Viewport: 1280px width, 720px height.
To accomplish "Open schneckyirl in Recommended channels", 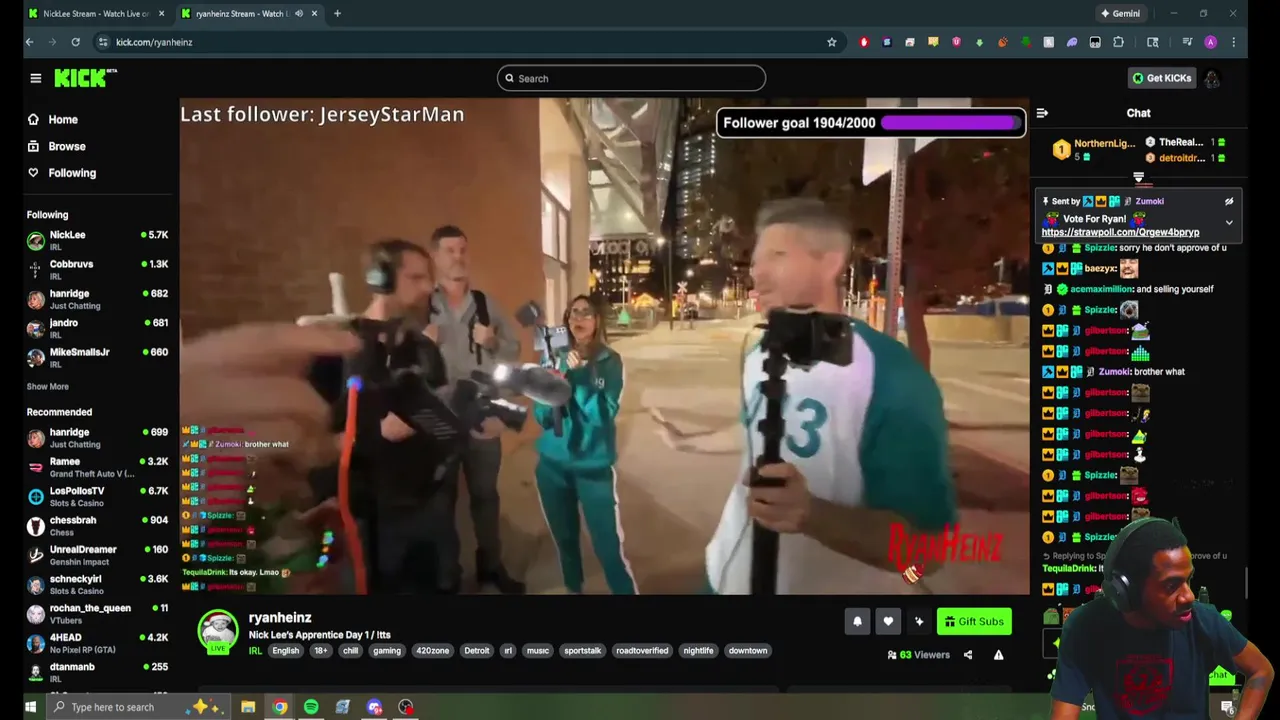I will [x=97, y=584].
